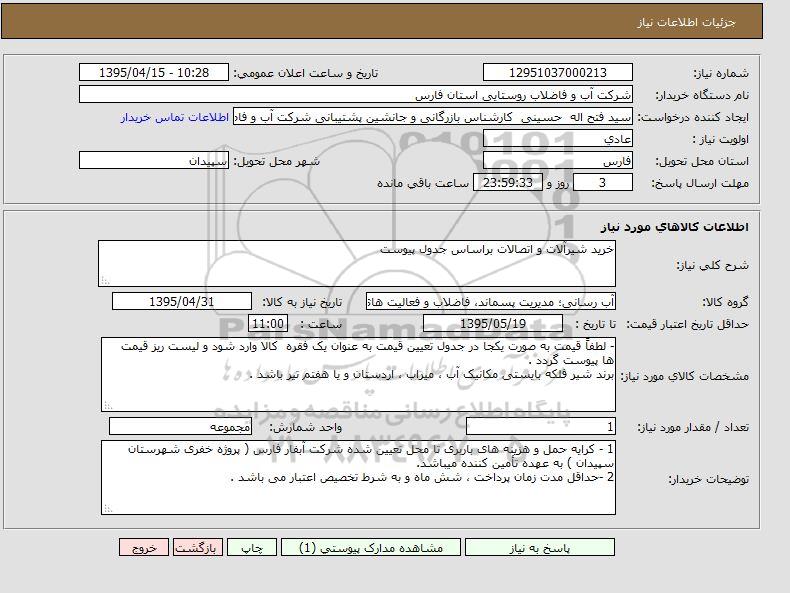Open اطلاعات تماس خریدار link

tap(175, 117)
